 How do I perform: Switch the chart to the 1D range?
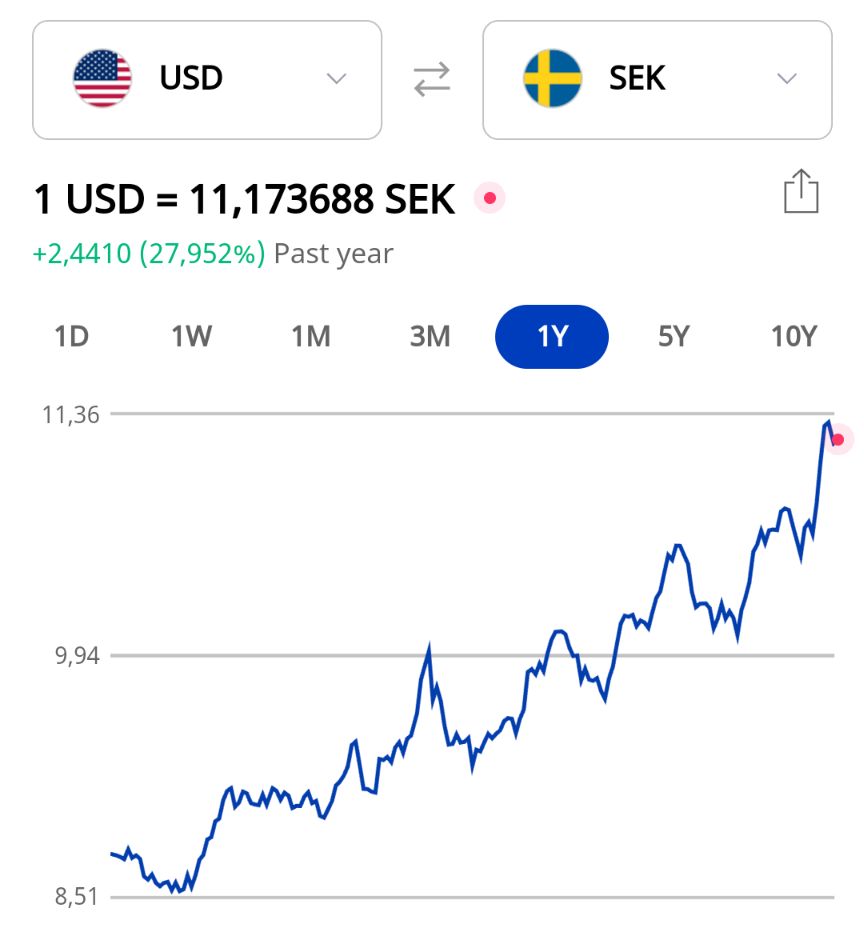click(x=71, y=337)
